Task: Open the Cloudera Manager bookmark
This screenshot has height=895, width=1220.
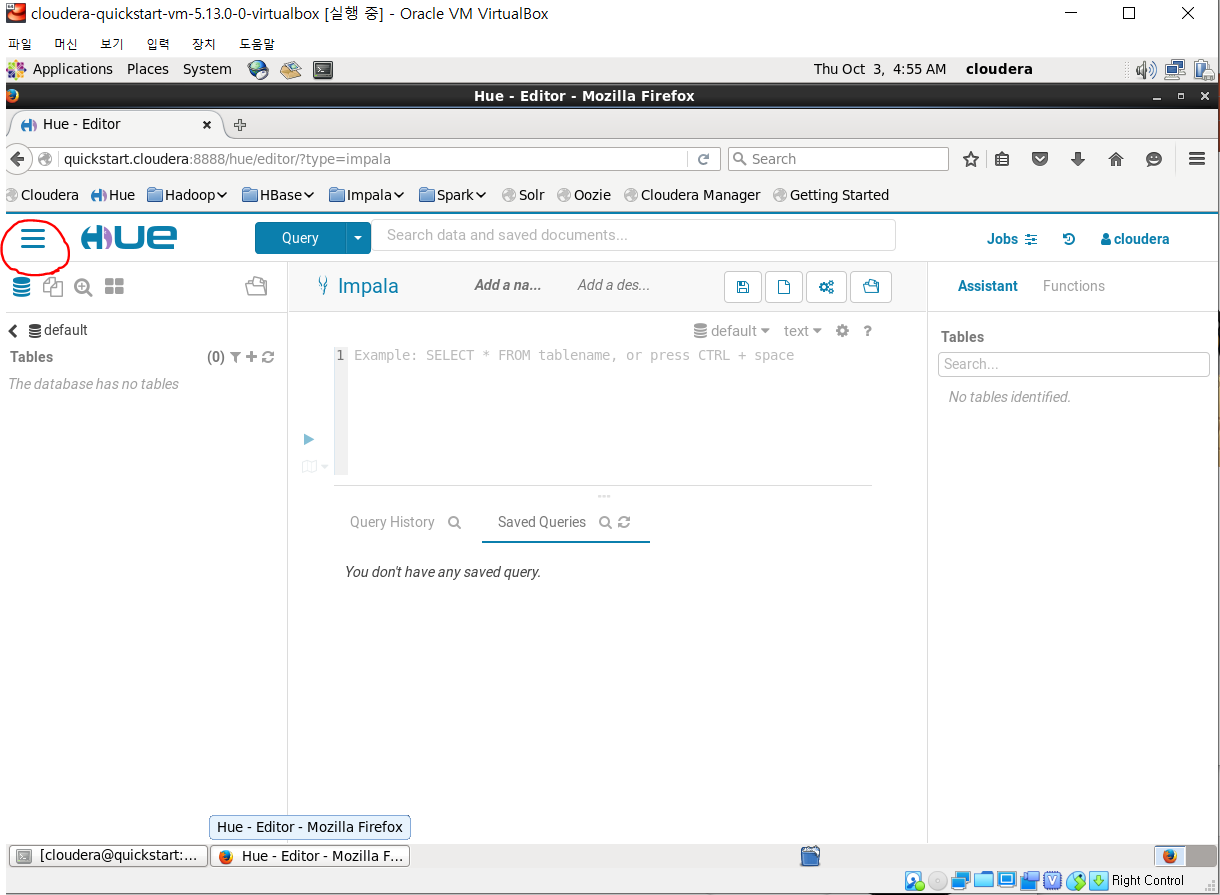Action: (692, 195)
